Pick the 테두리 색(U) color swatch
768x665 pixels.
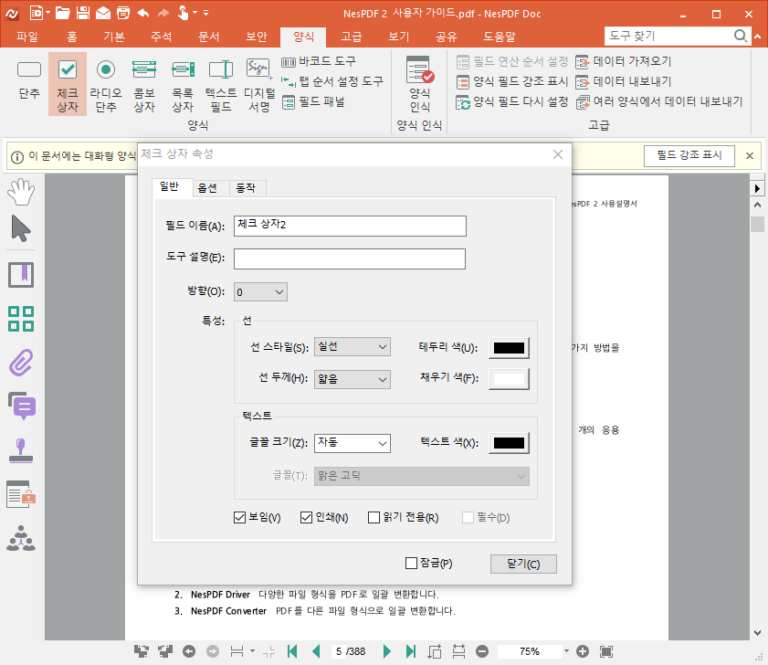[509, 348]
